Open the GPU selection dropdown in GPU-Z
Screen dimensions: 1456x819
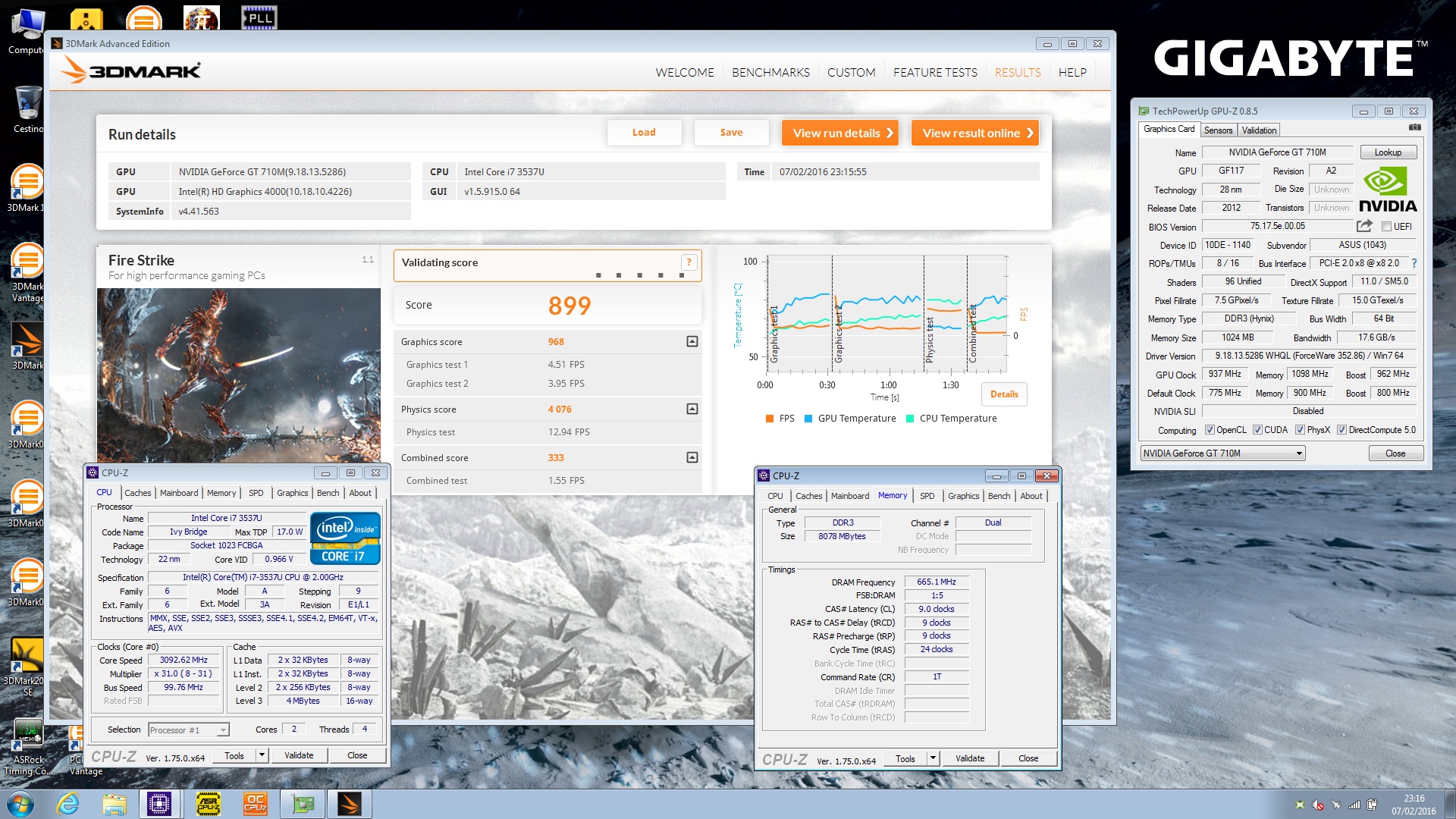[x=1222, y=453]
